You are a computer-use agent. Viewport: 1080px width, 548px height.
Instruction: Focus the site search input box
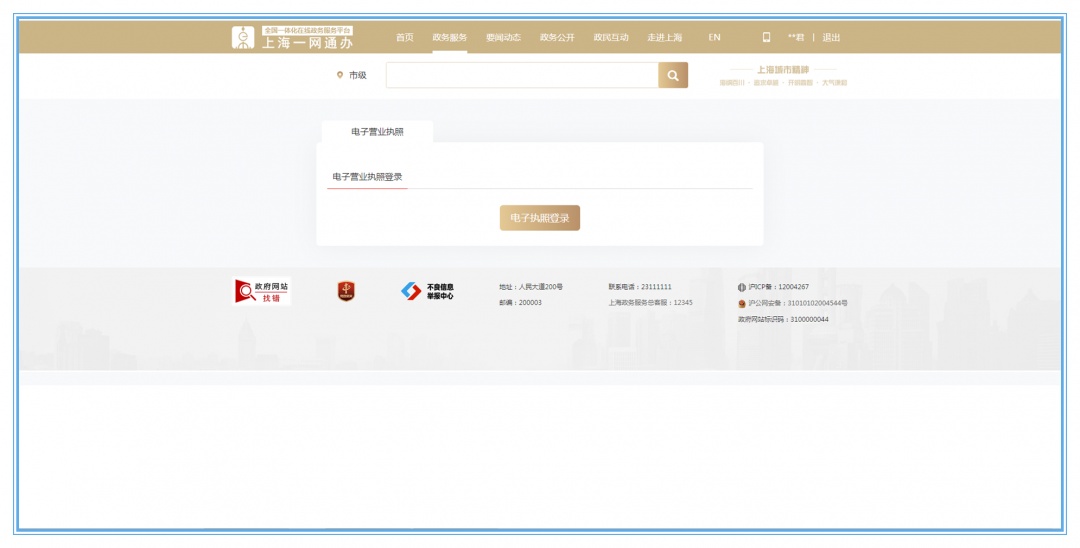(x=522, y=76)
